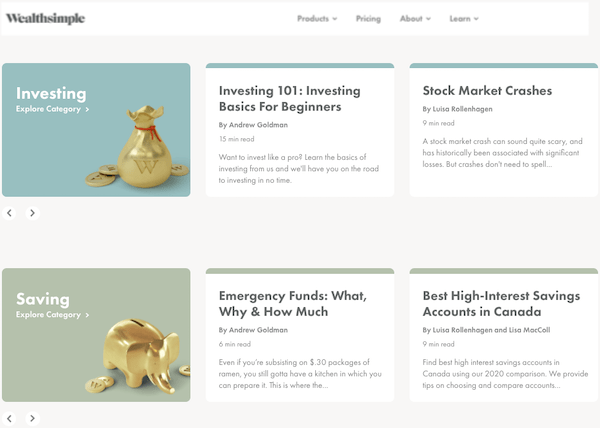Expand the About dropdown menu

point(415,19)
